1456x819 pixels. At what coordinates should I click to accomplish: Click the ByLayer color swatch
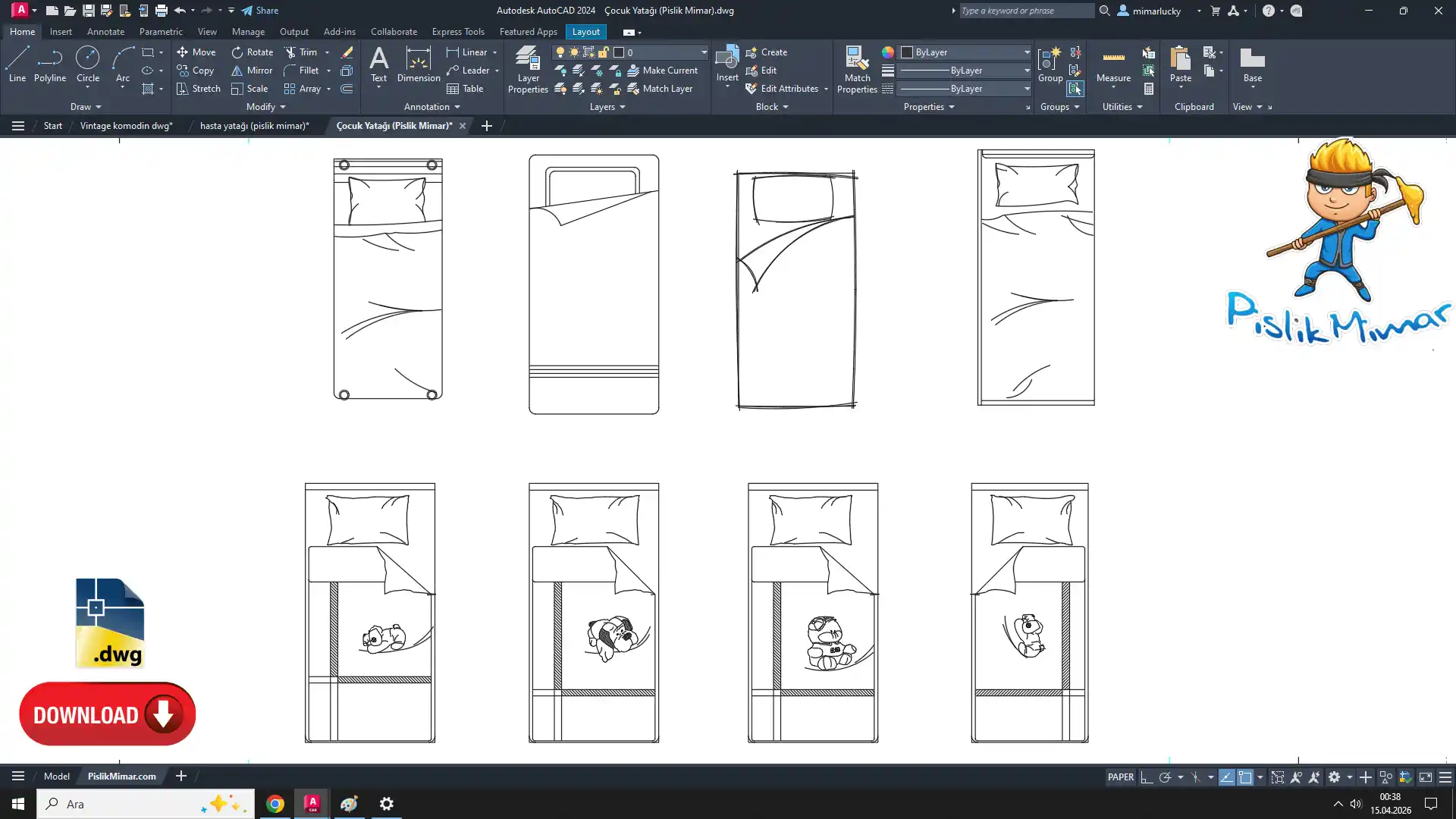(x=906, y=52)
